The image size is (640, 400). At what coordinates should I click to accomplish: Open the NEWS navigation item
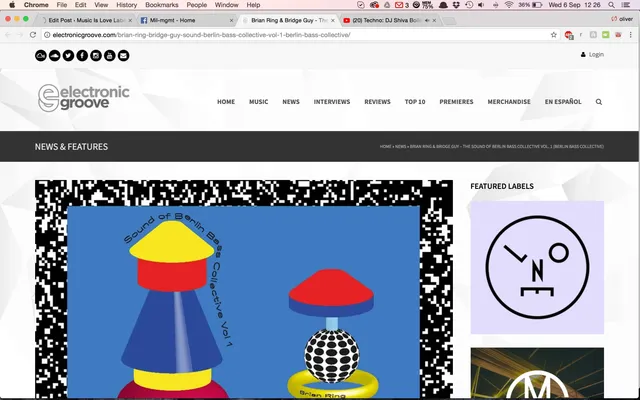click(x=291, y=102)
